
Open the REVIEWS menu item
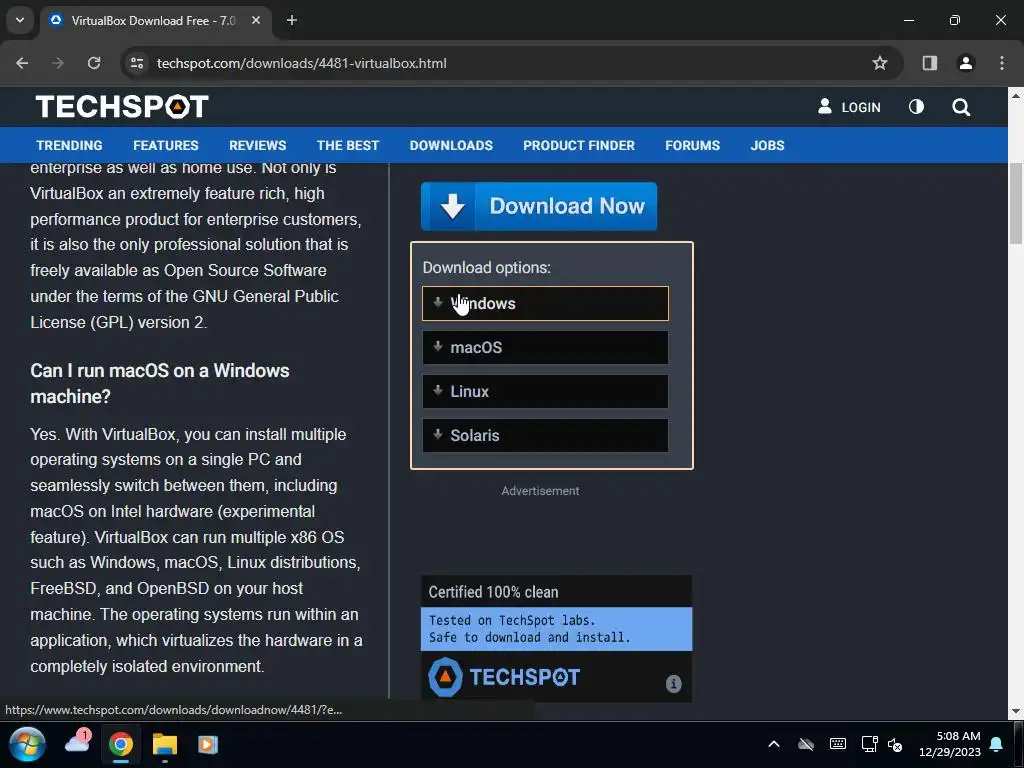257,146
